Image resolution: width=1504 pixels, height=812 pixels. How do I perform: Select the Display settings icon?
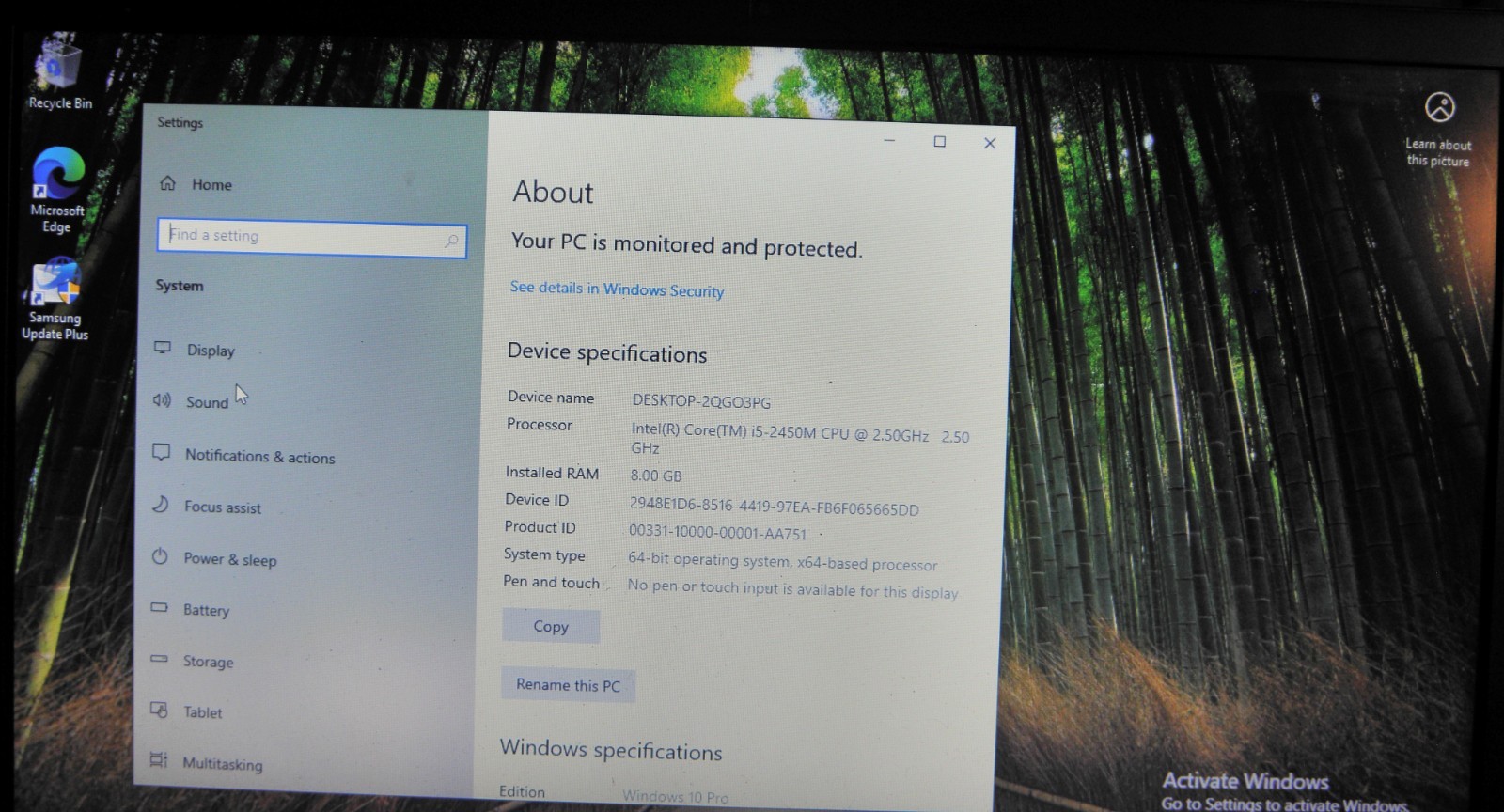point(163,349)
